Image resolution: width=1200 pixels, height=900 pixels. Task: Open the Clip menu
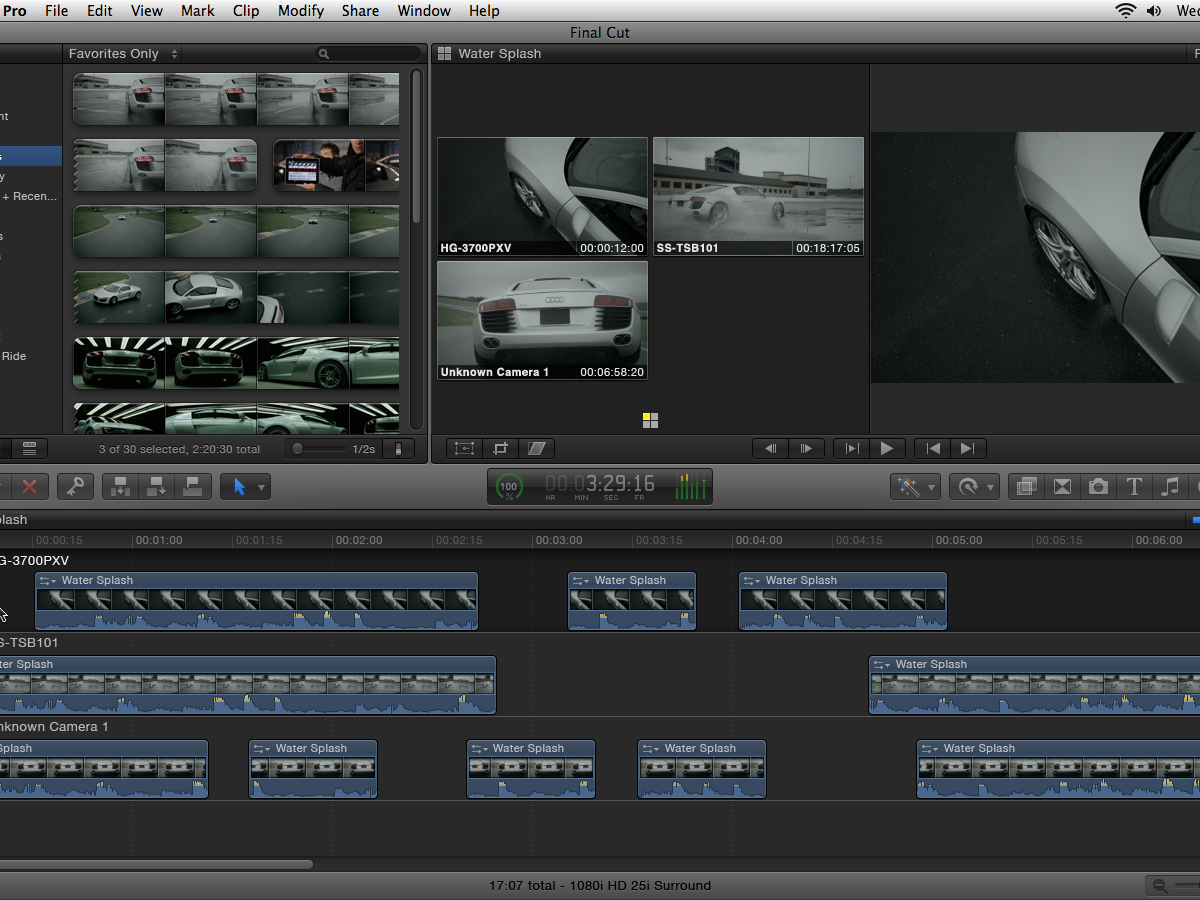[x=246, y=11]
